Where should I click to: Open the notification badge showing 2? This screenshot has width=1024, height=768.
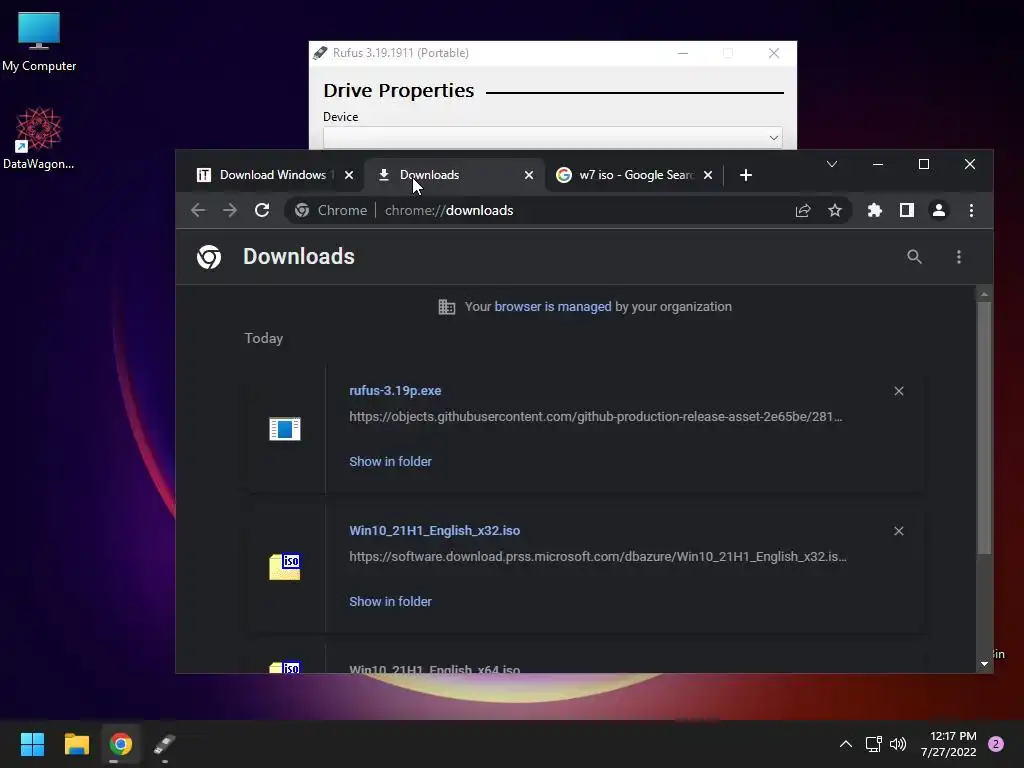tap(996, 744)
